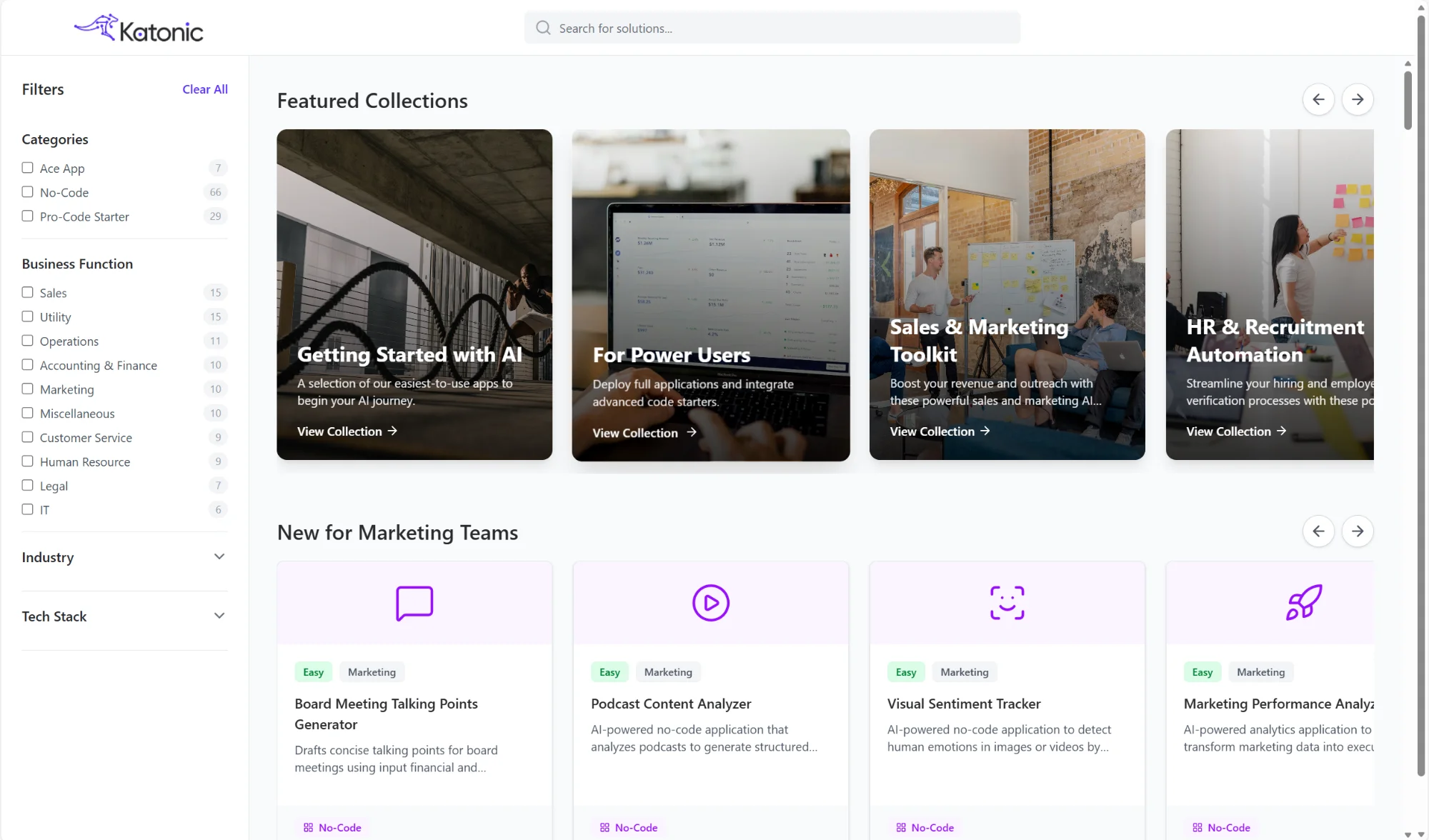Click the previous arrow above New for Marketing Teams
Image resolution: width=1429 pixels, height=840 pixels.
coord(1318,531)
